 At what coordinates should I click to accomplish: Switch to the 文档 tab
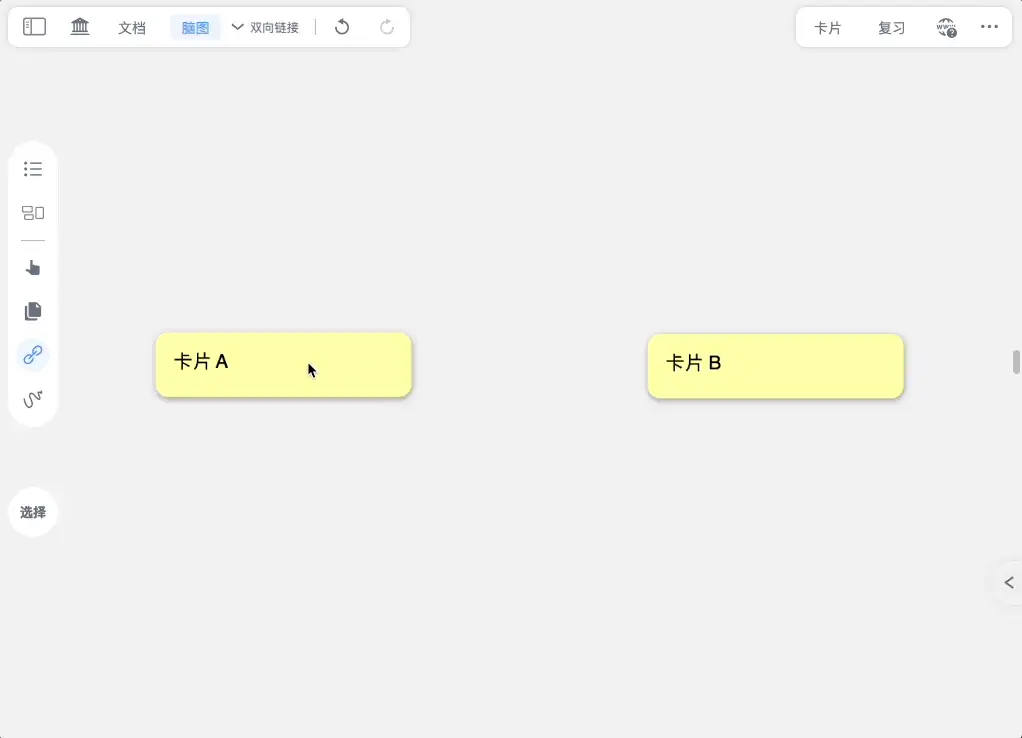[x=132, y=27]
